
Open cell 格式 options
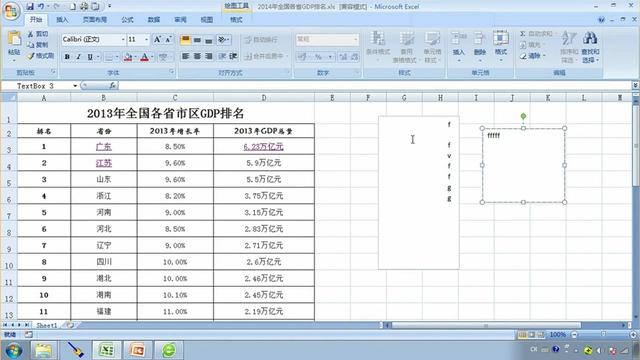point(501,47)
